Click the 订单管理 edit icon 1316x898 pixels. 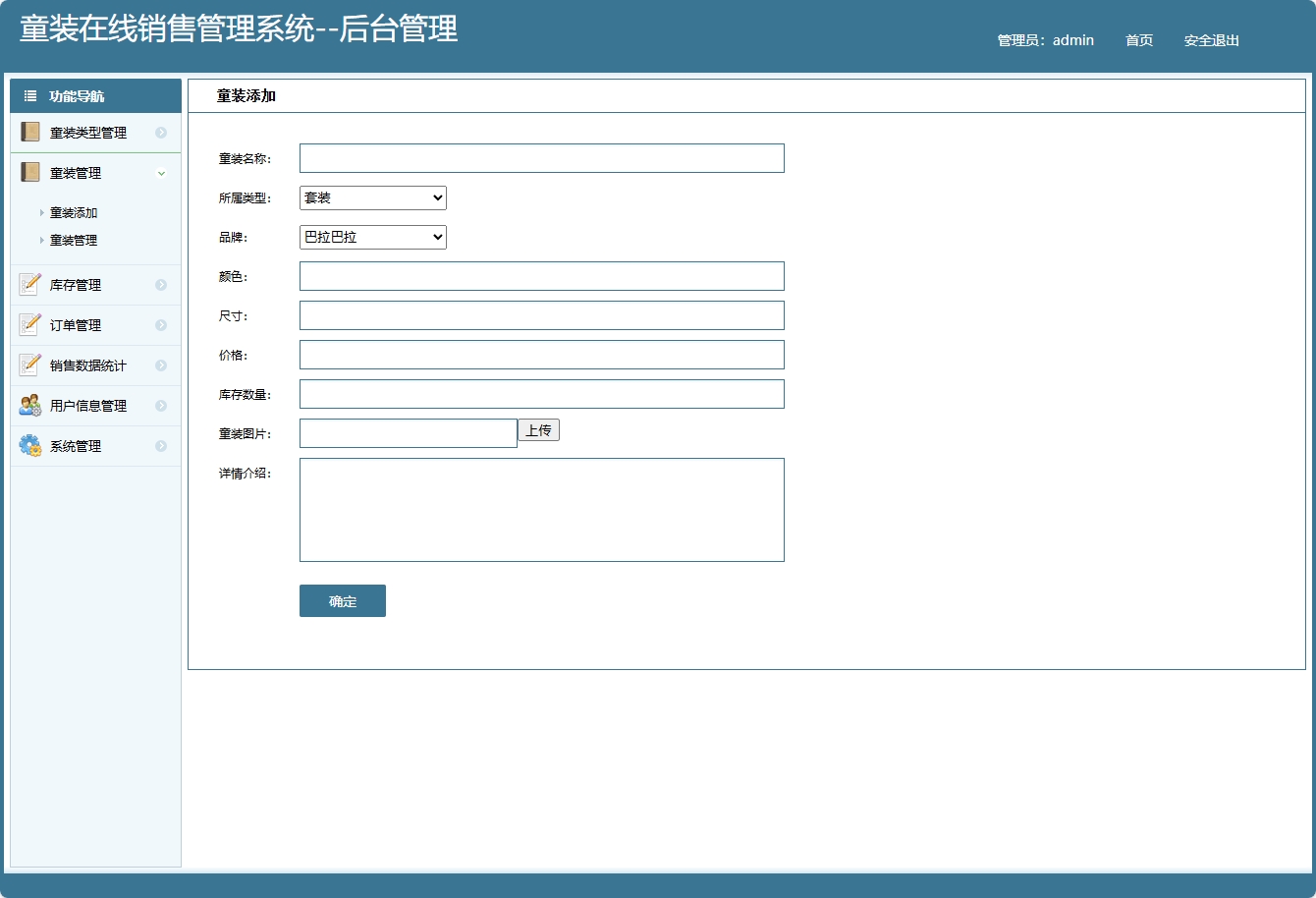point(28,324)
